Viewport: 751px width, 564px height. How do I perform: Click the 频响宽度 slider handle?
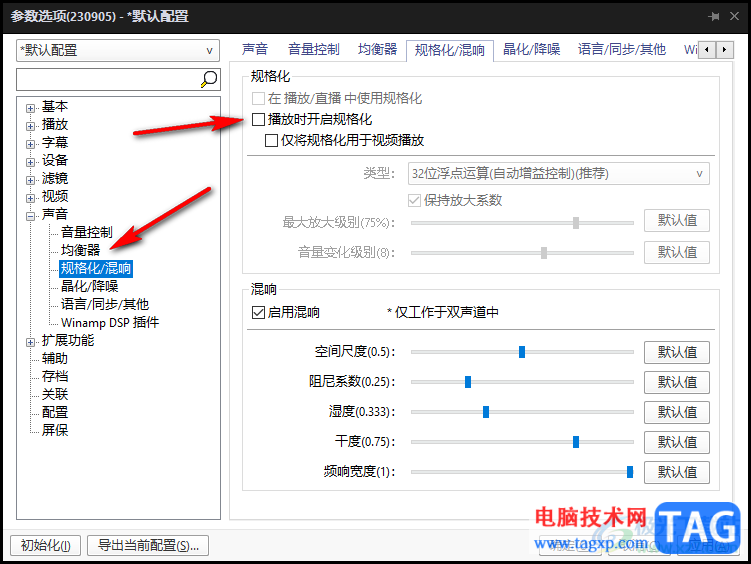[x=630, y=472]
